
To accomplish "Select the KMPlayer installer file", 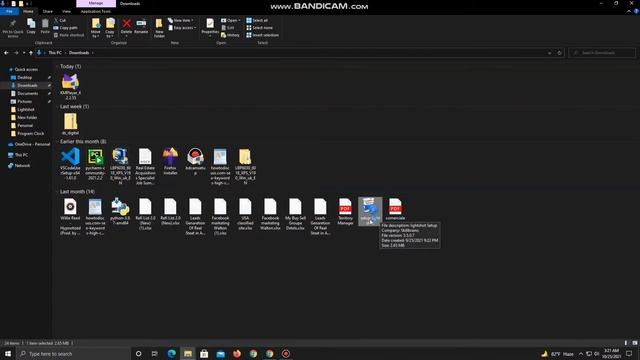I will click(70, 87).
